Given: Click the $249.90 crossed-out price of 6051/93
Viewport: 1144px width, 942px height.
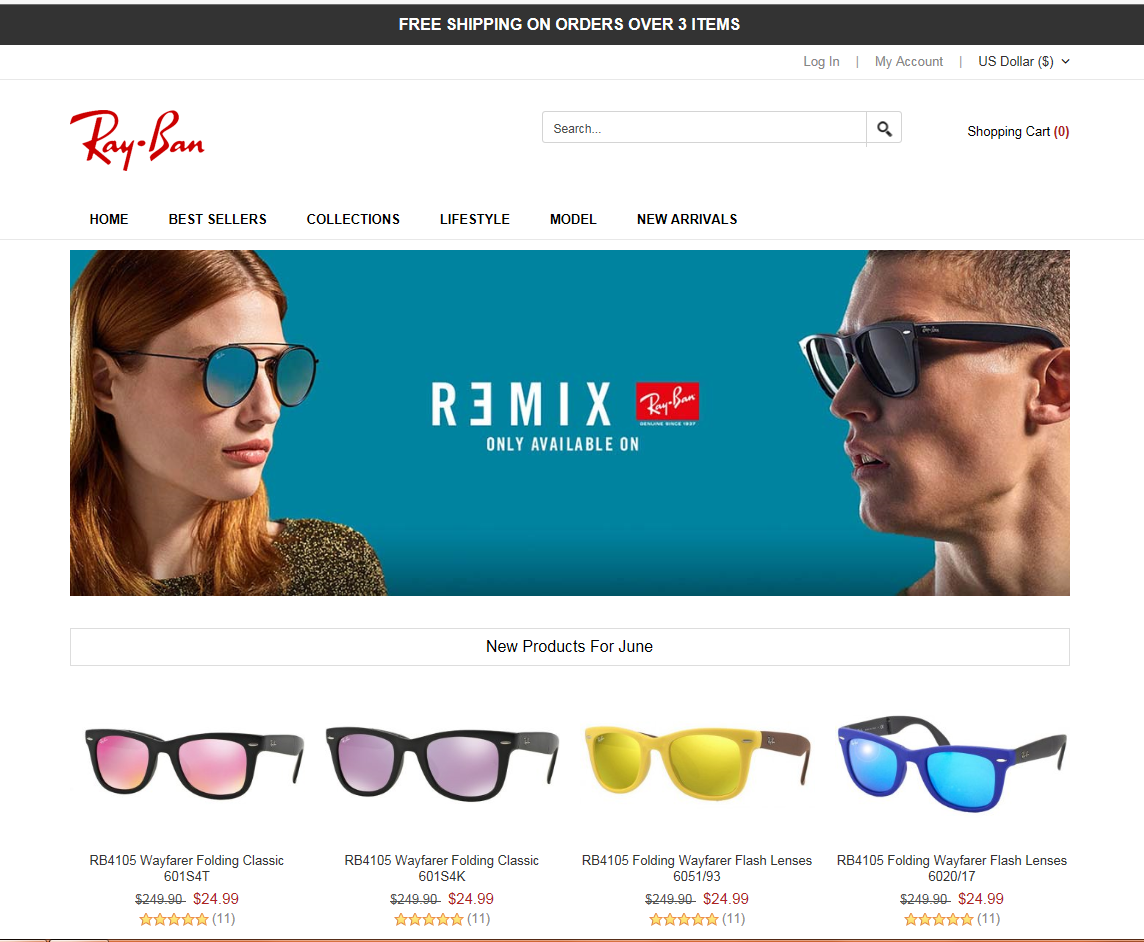Looking at the screenshot, I should click(670, 899).
